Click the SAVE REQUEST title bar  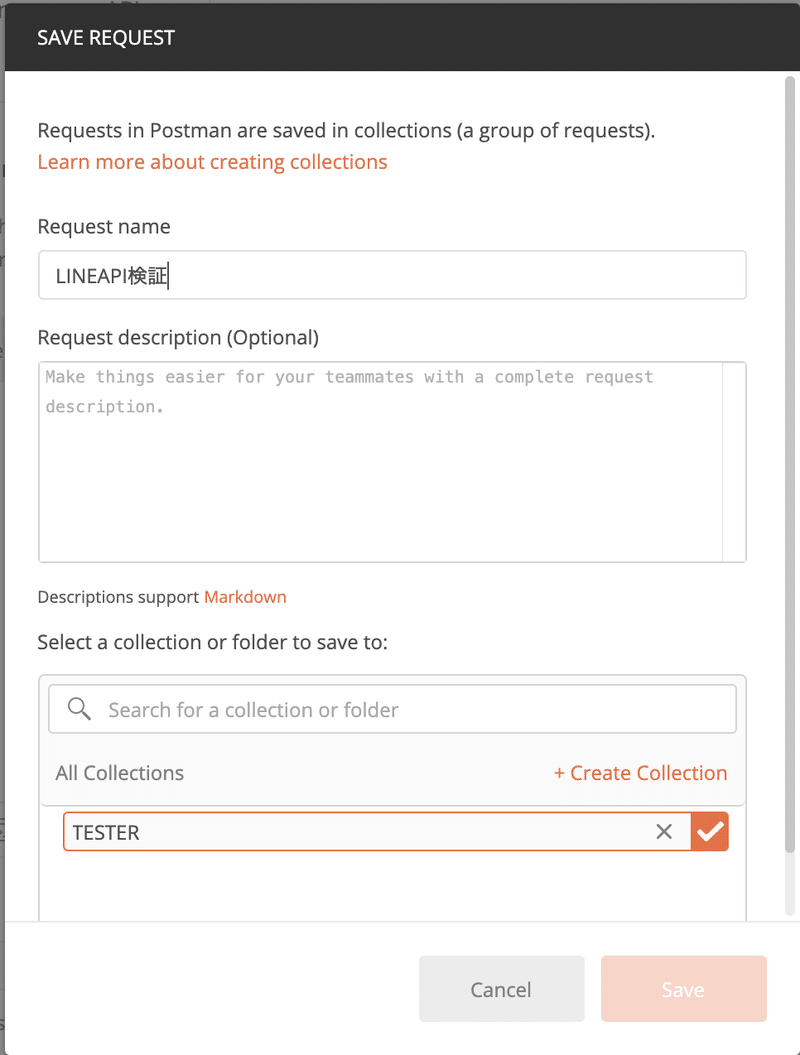click(x=400, y=38)
